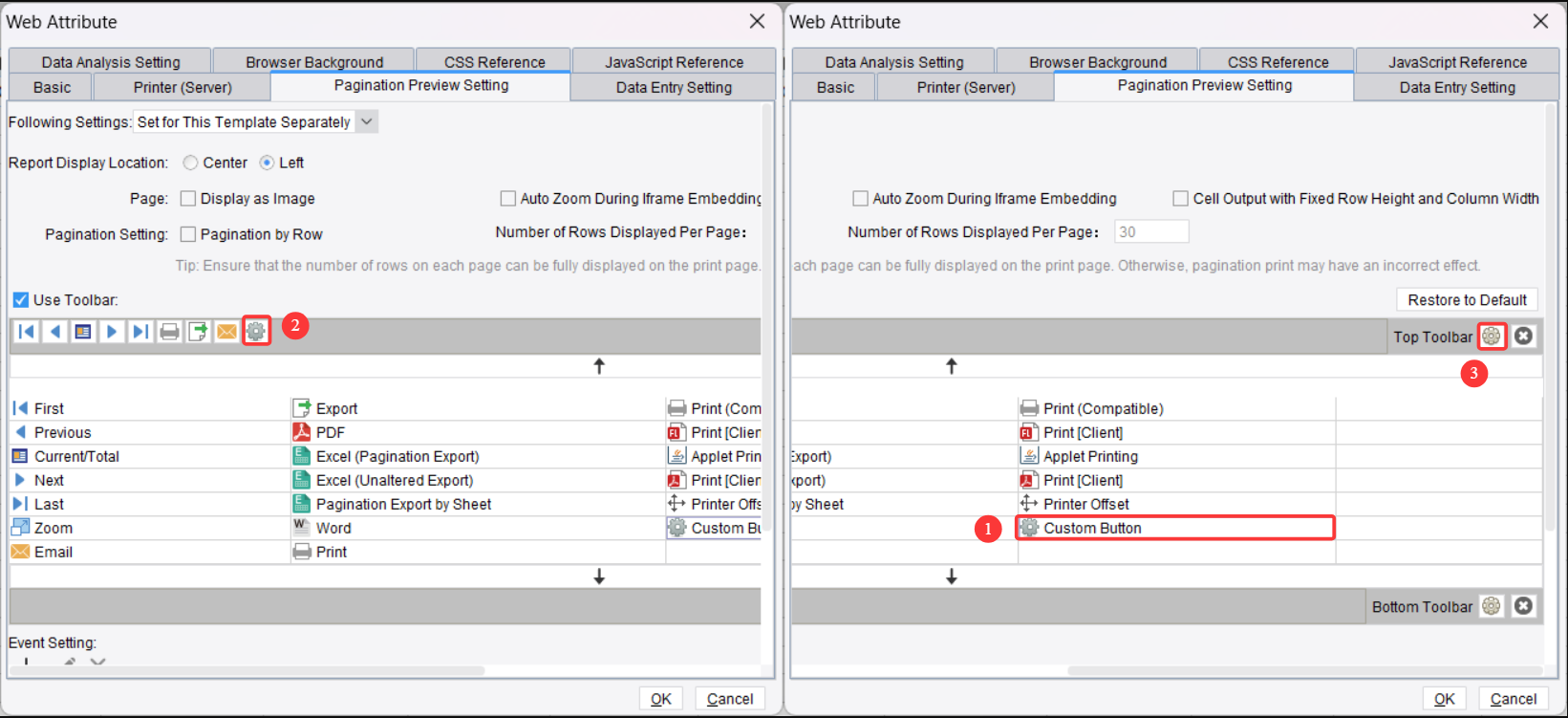Choose Excel (Pagination Export) from the list
Image resolution: width=1568 pixels, height=718 pixels.
[478, 456]
